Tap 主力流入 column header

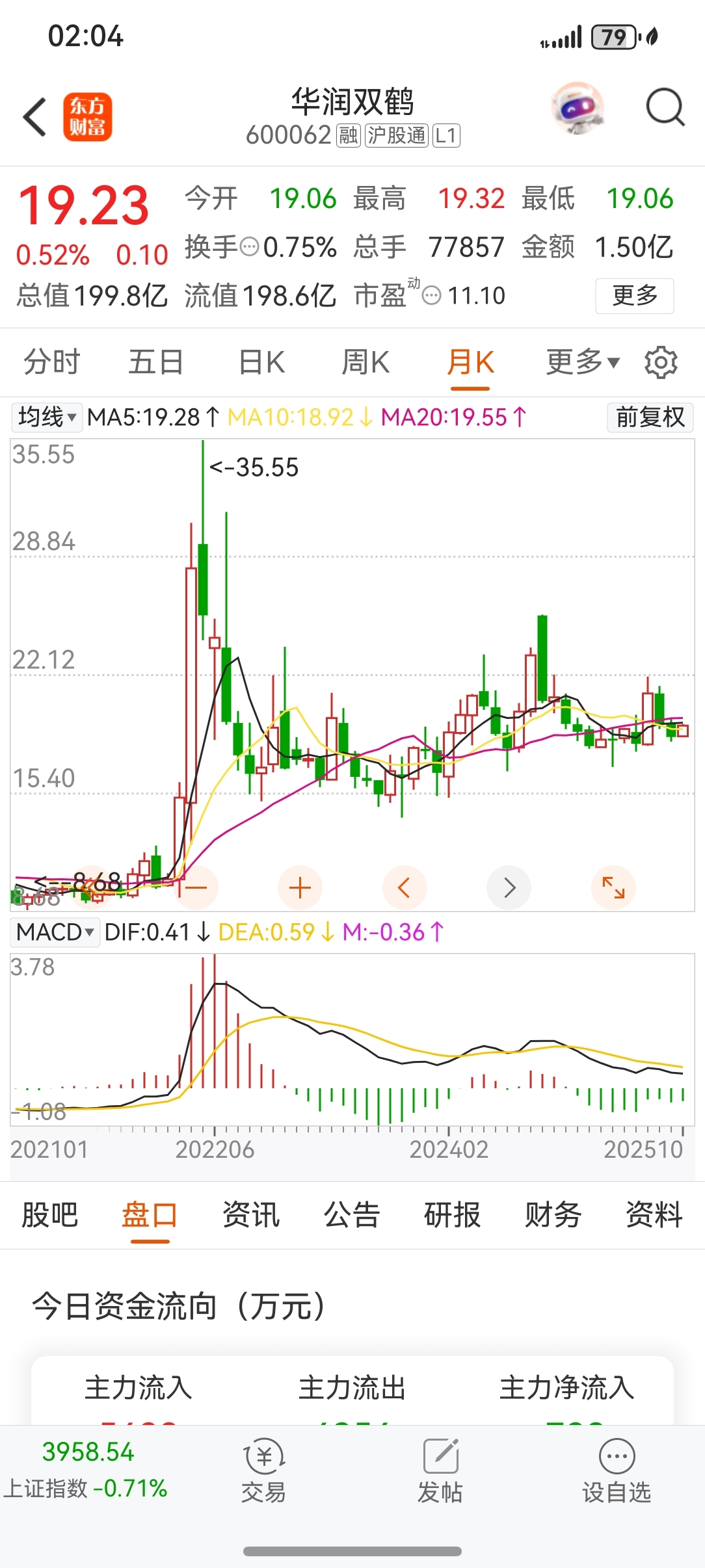(x=139, y=1388)
